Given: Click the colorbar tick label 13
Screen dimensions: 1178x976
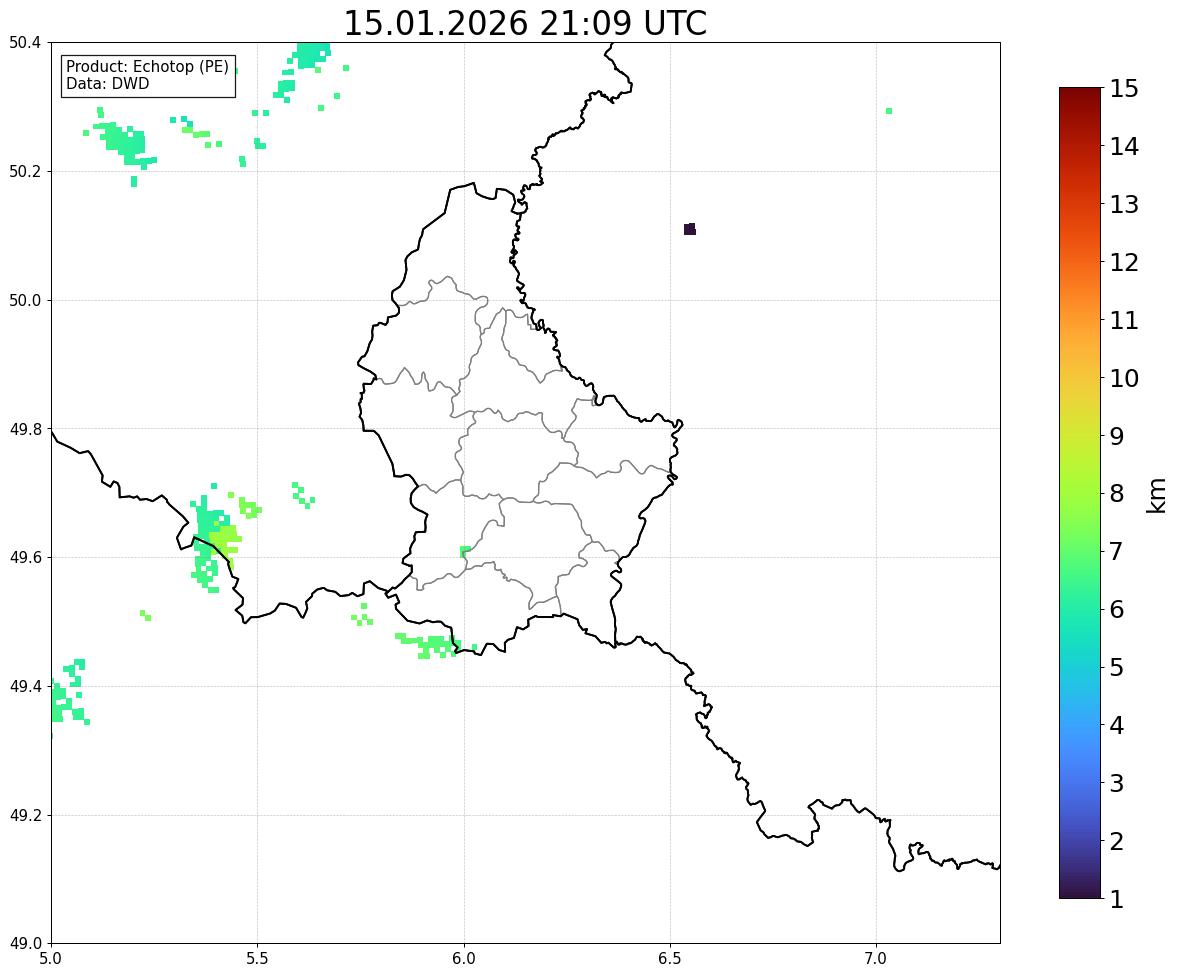Looking at the screenshot, I should pyautogui.click(x=1124, y=204).
